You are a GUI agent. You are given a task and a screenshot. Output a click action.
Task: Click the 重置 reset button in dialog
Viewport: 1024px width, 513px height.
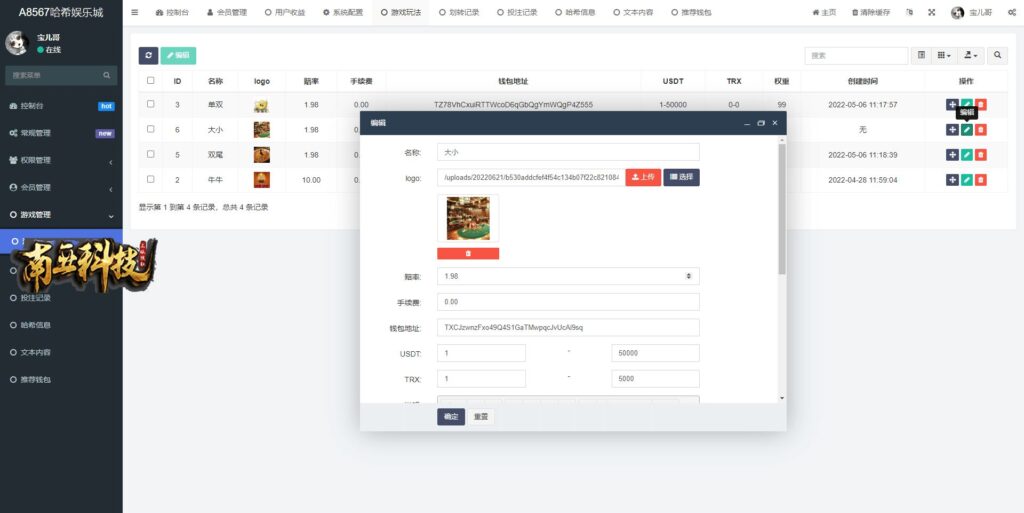[x=481, y=416]
